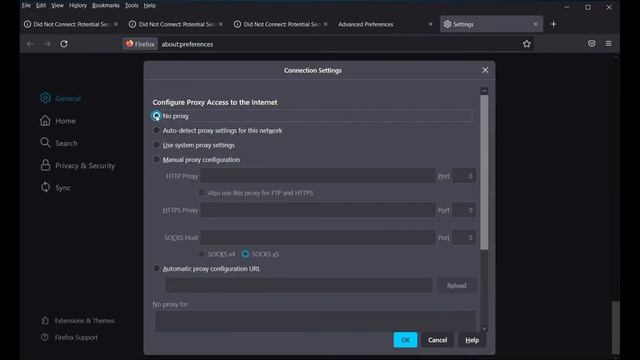The width and height of the screenshot is (640, 360).
Task: Close the Advanced Preferences tab
Action: [430, 24]
